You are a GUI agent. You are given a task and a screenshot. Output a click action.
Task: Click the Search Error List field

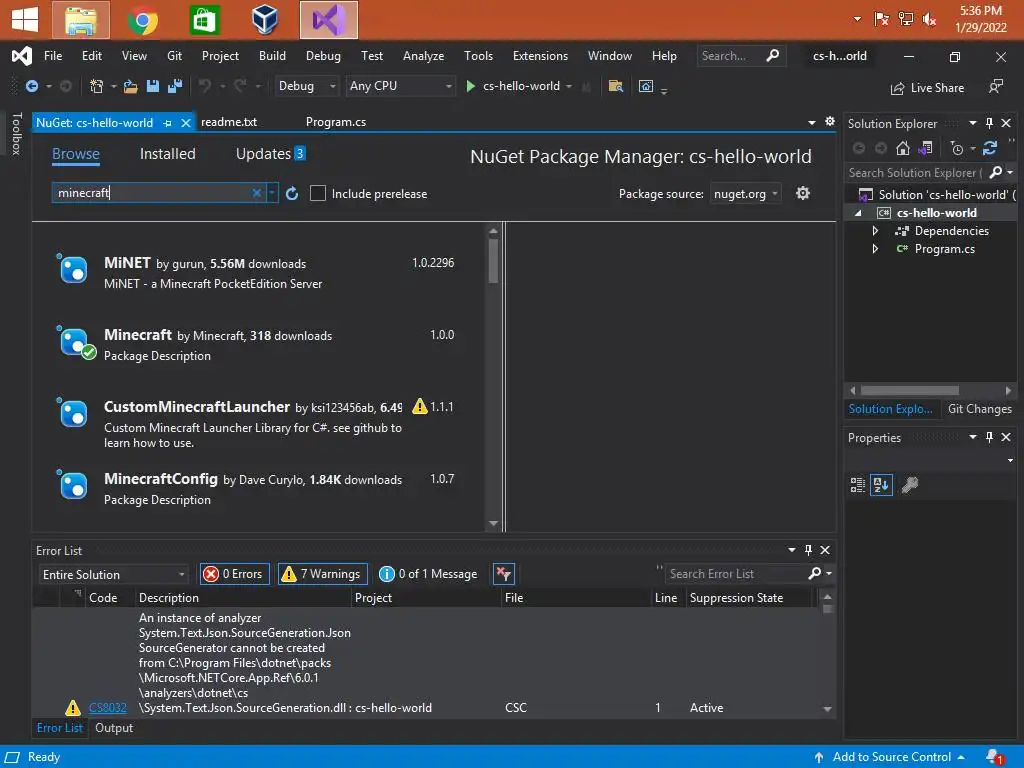tap(737, 574)
